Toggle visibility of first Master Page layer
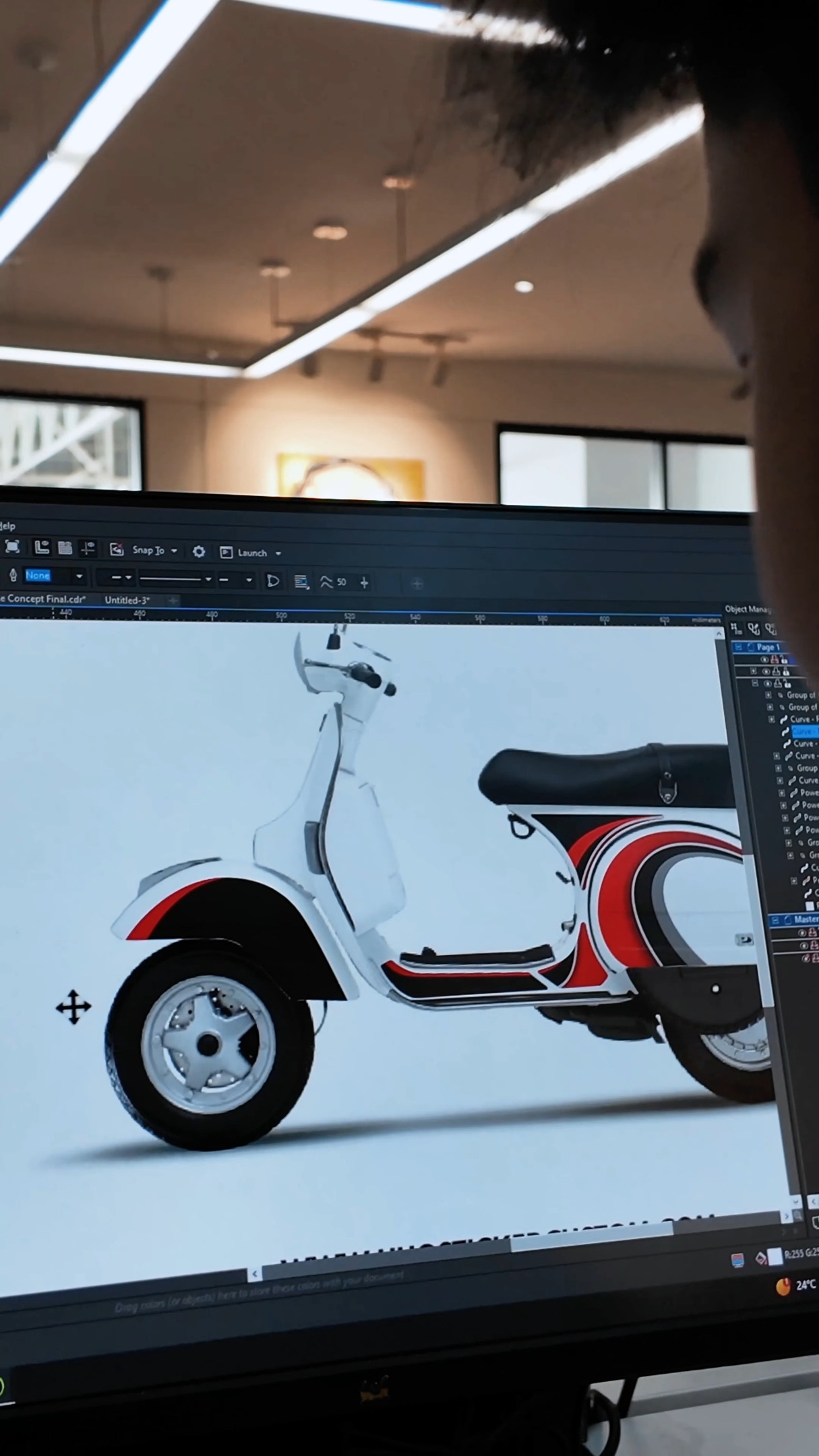The image size is (819, 1456). [801, 933]
